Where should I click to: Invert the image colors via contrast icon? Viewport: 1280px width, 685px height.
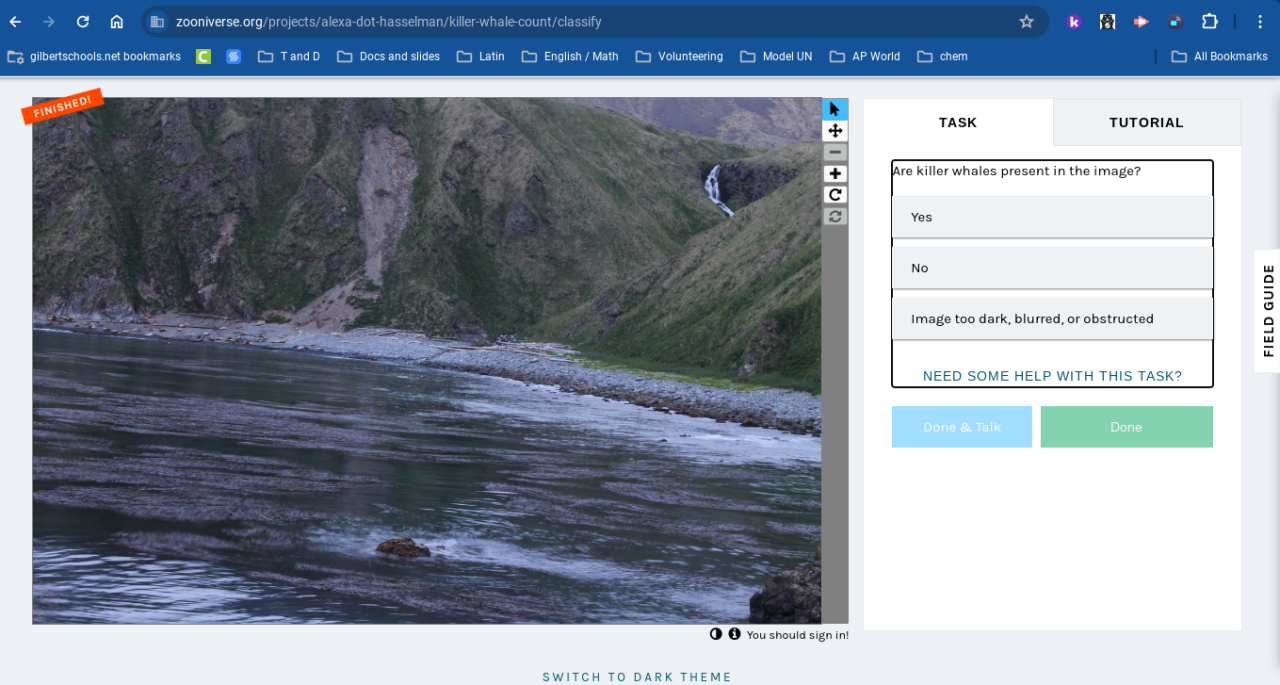pyautogui.click(x=716, y=634)
